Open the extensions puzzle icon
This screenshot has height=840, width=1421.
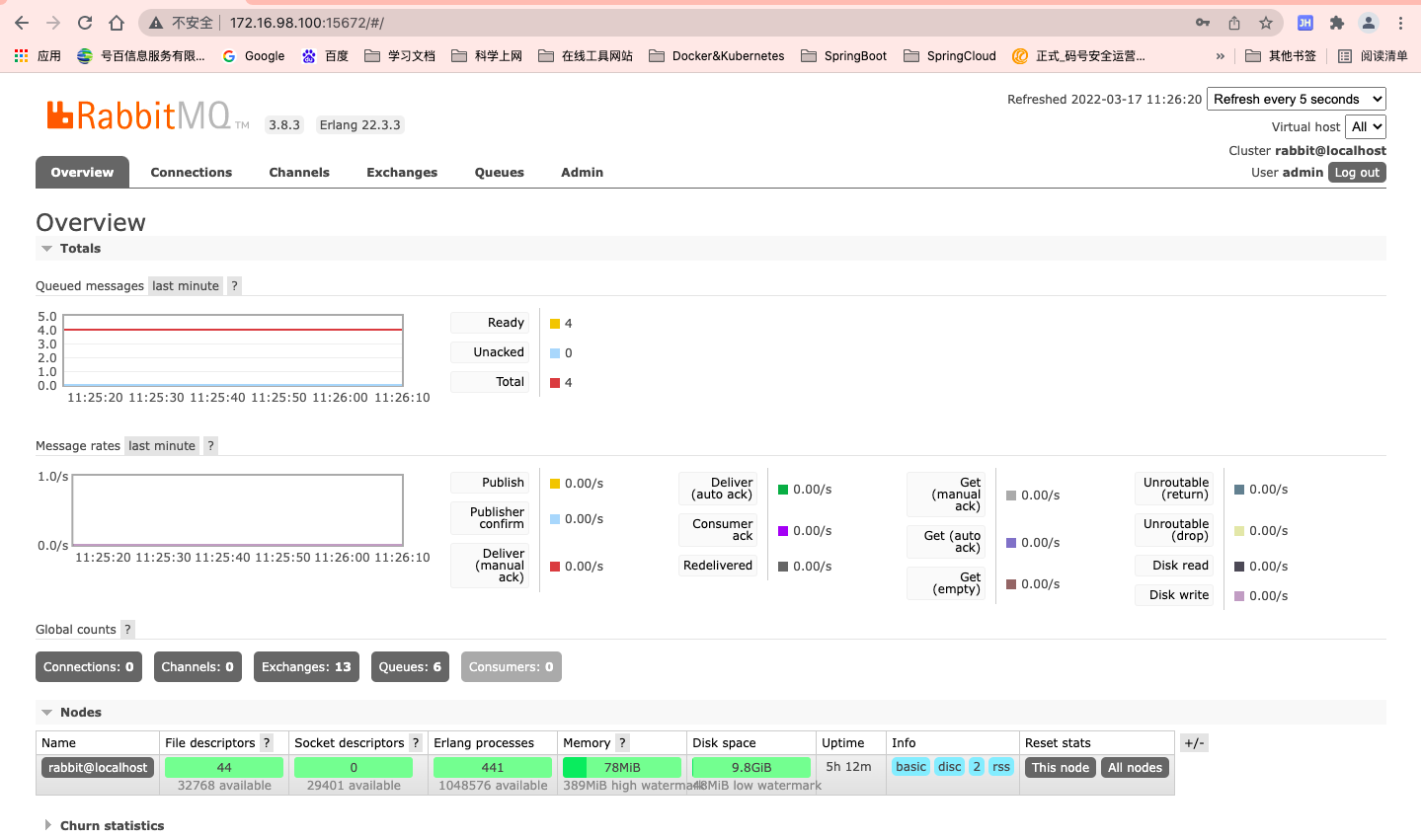[x=1337, y=23]
